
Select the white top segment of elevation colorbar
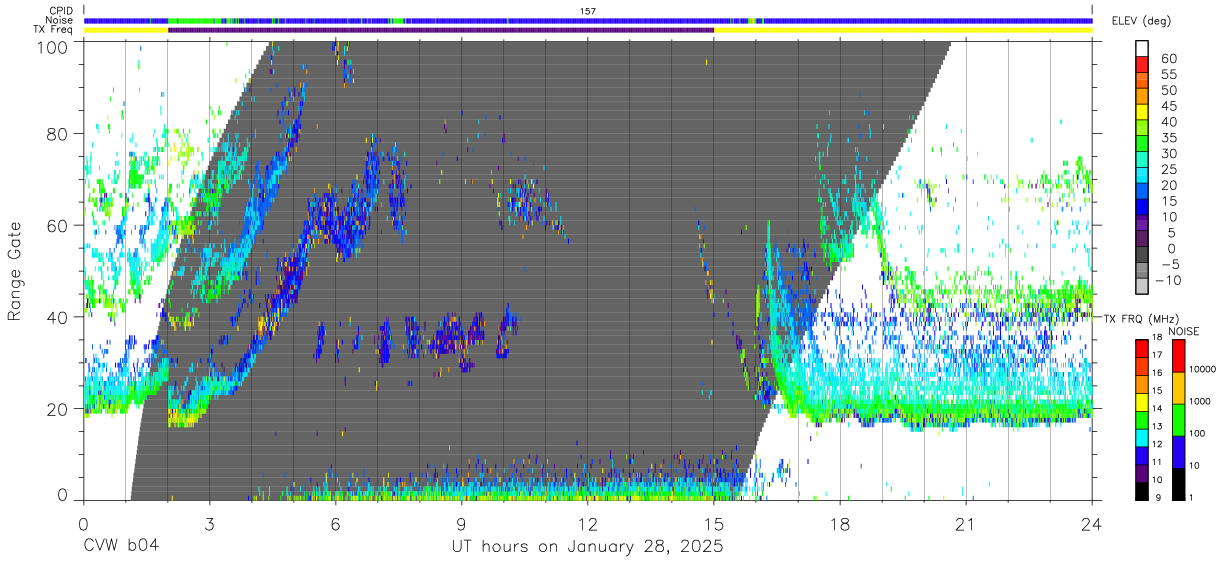coord(1142,48)
